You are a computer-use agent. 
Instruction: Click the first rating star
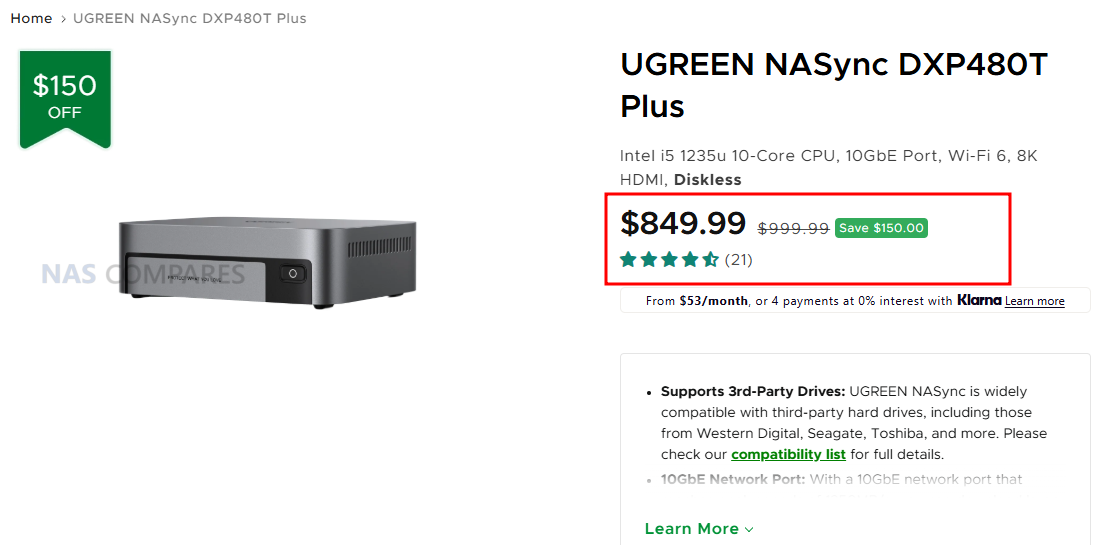click(x=629, y=260)
